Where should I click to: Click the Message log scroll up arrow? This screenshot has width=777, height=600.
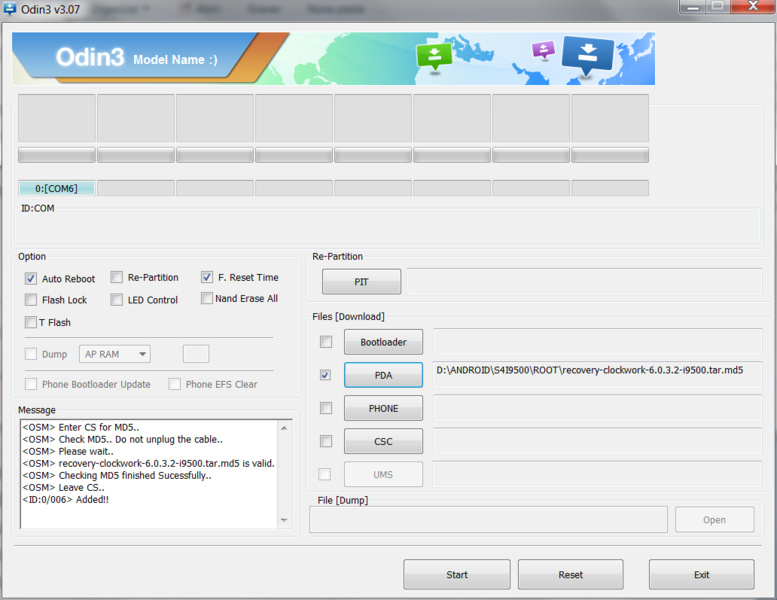point(284,428)
